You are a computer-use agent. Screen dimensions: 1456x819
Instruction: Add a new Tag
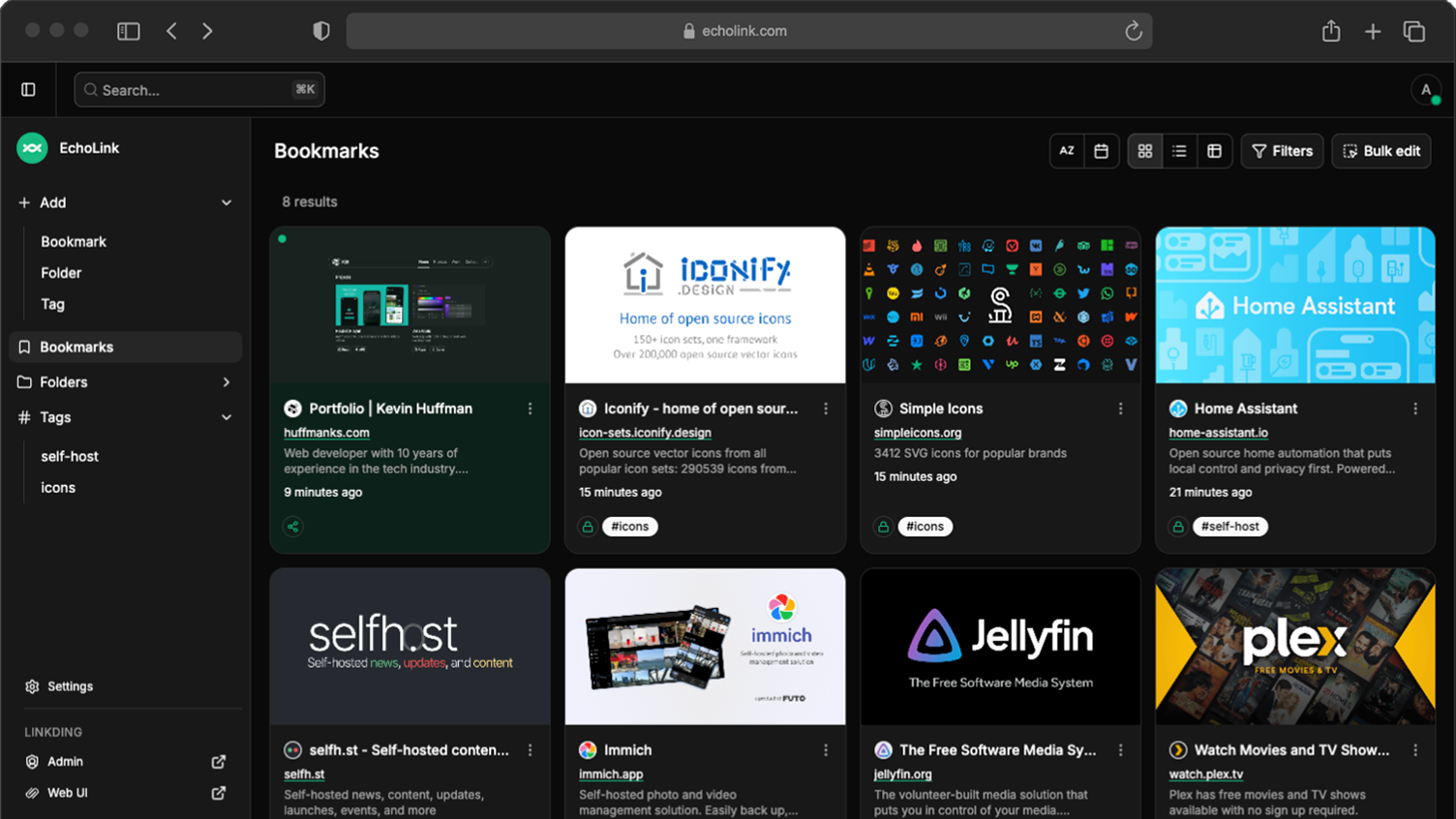coord(52,304)
